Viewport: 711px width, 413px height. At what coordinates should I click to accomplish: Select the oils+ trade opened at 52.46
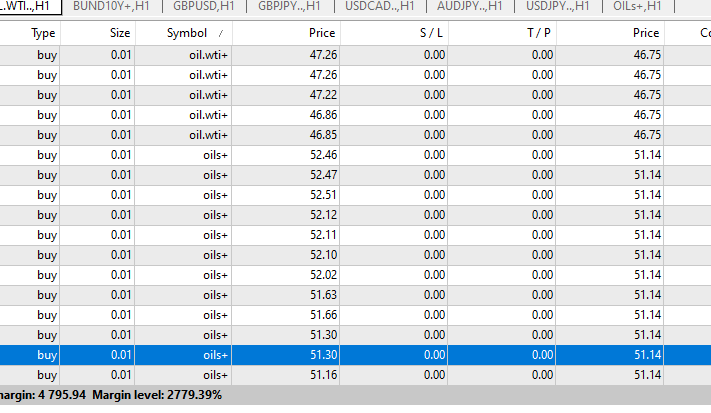click(x=356, y=155)
